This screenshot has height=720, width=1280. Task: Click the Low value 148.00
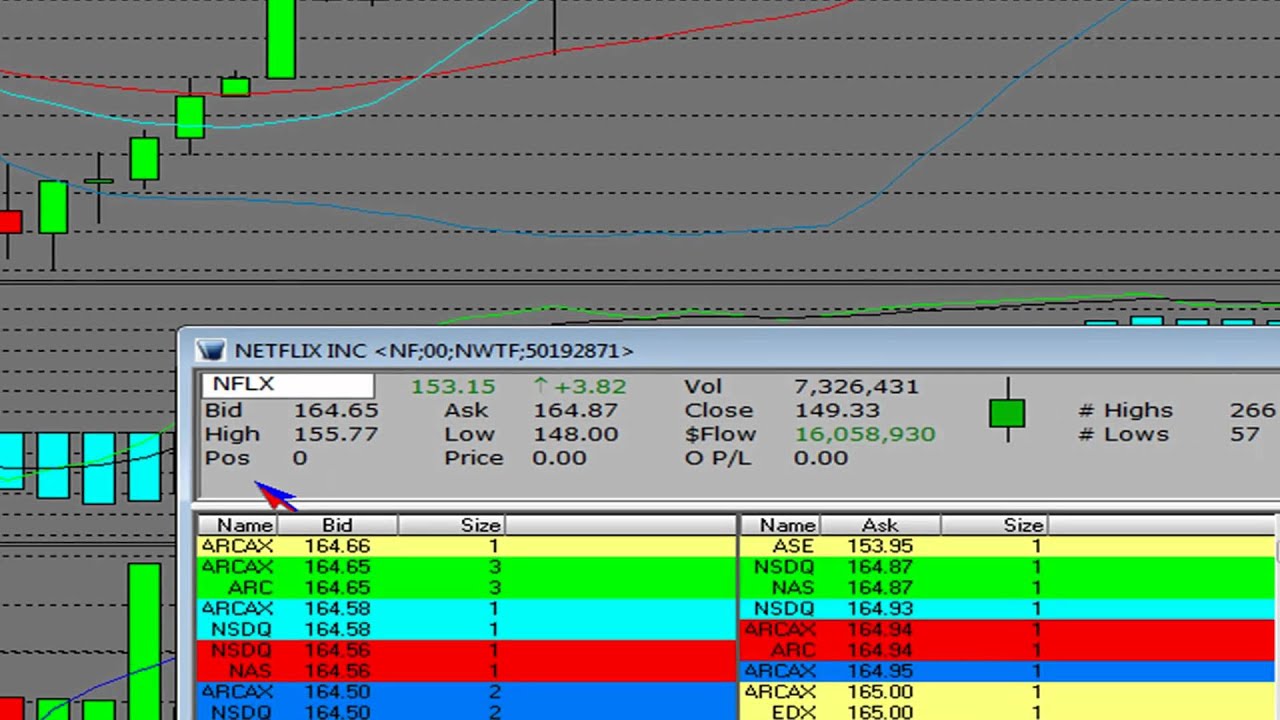pyautogui.click(x=575, y=434)
